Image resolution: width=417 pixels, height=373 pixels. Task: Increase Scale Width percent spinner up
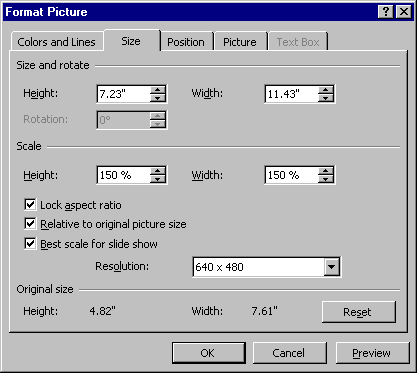pyautogui.click(x=326, y=171)
